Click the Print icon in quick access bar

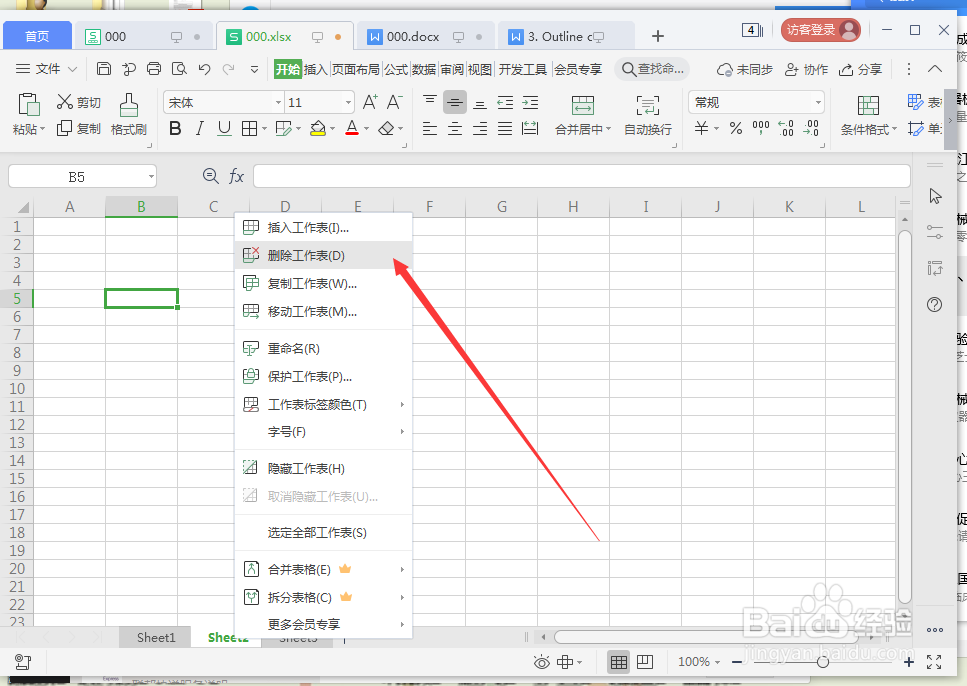tap(153, 69)
